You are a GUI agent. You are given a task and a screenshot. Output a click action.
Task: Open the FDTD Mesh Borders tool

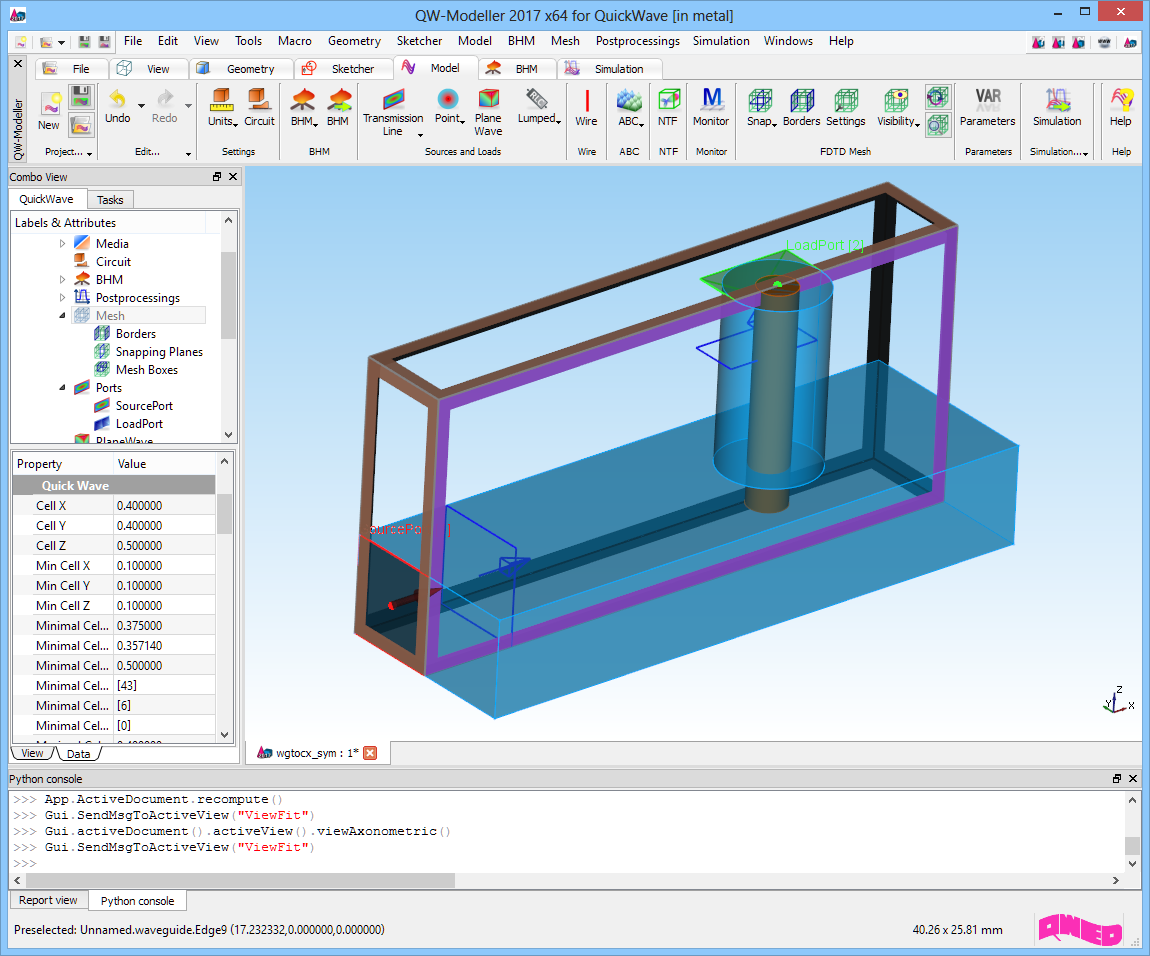(x=802, y=107)
